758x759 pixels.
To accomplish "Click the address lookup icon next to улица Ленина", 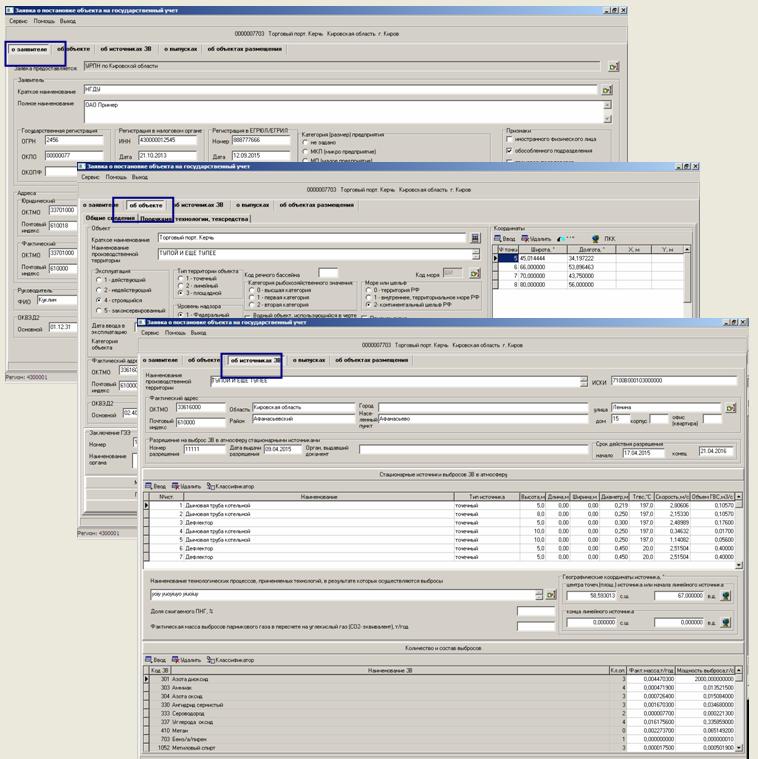I will (x=730, y=408).
